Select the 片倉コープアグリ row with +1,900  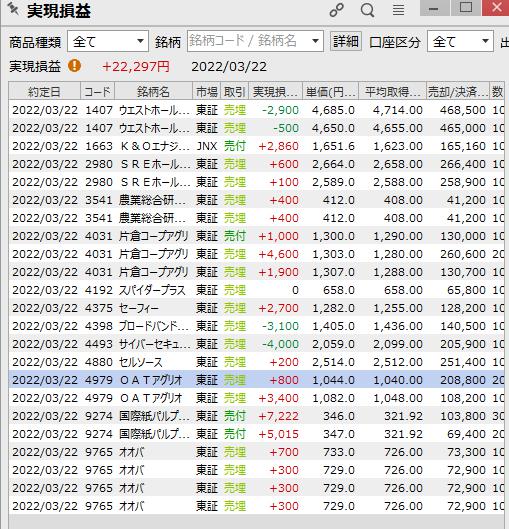click(x=256, y=272)
